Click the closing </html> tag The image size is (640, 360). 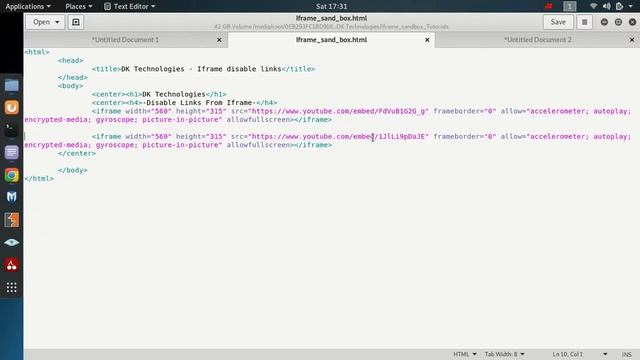click(39, 179)
